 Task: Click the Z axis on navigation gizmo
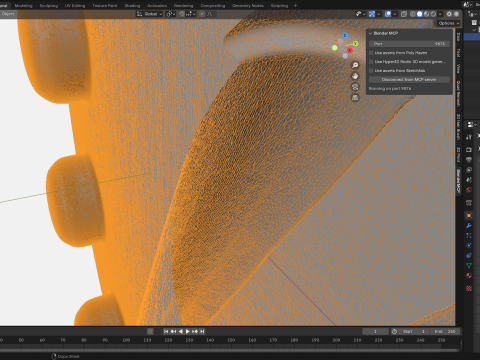click(345, 36)
